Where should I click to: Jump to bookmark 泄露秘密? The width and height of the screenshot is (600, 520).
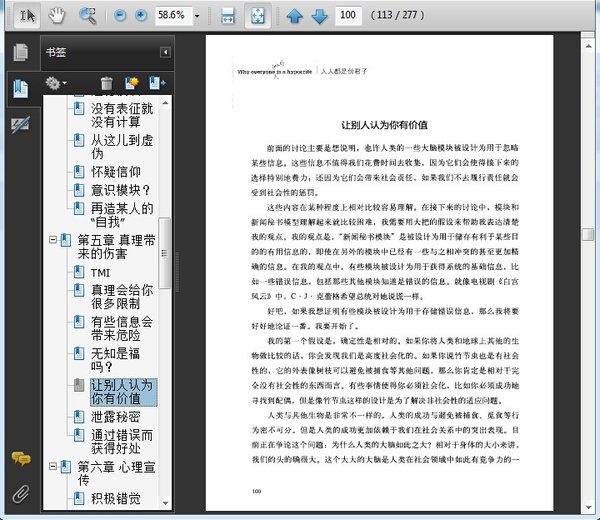[x=116, y=417]
